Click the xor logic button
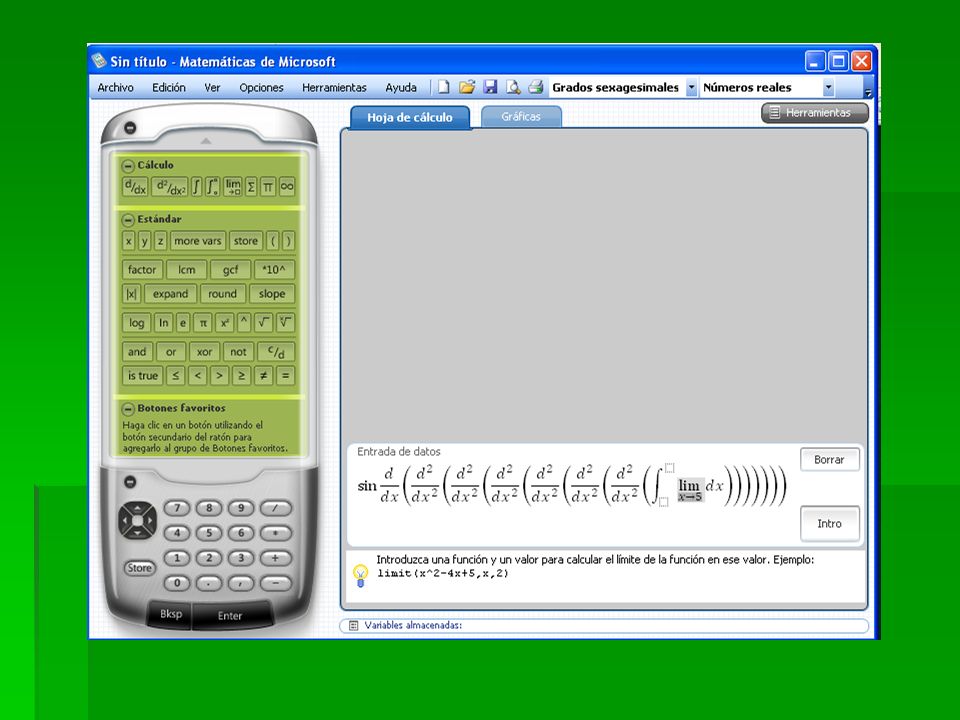Viewport: 960px width, 720px height. coord(204,352)
